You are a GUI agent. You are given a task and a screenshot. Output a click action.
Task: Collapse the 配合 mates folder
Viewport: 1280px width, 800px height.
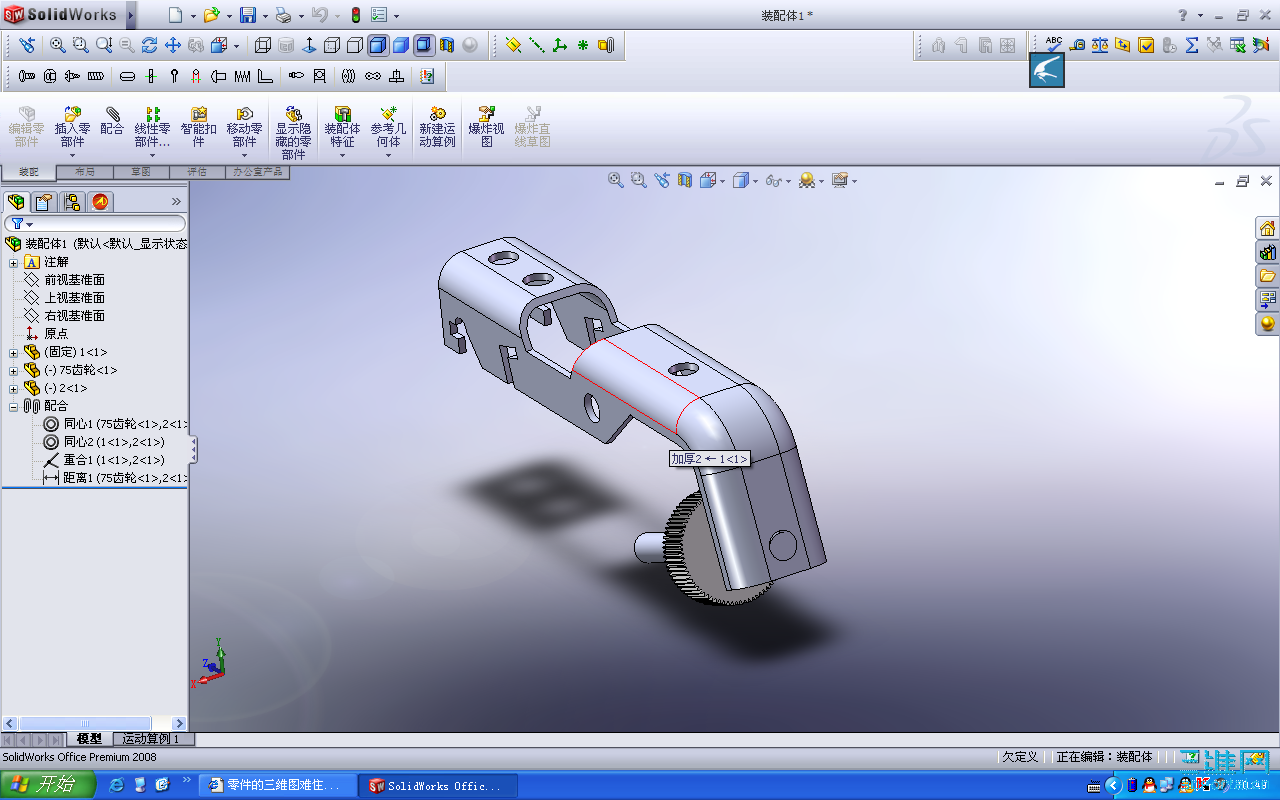click(14, 406)
